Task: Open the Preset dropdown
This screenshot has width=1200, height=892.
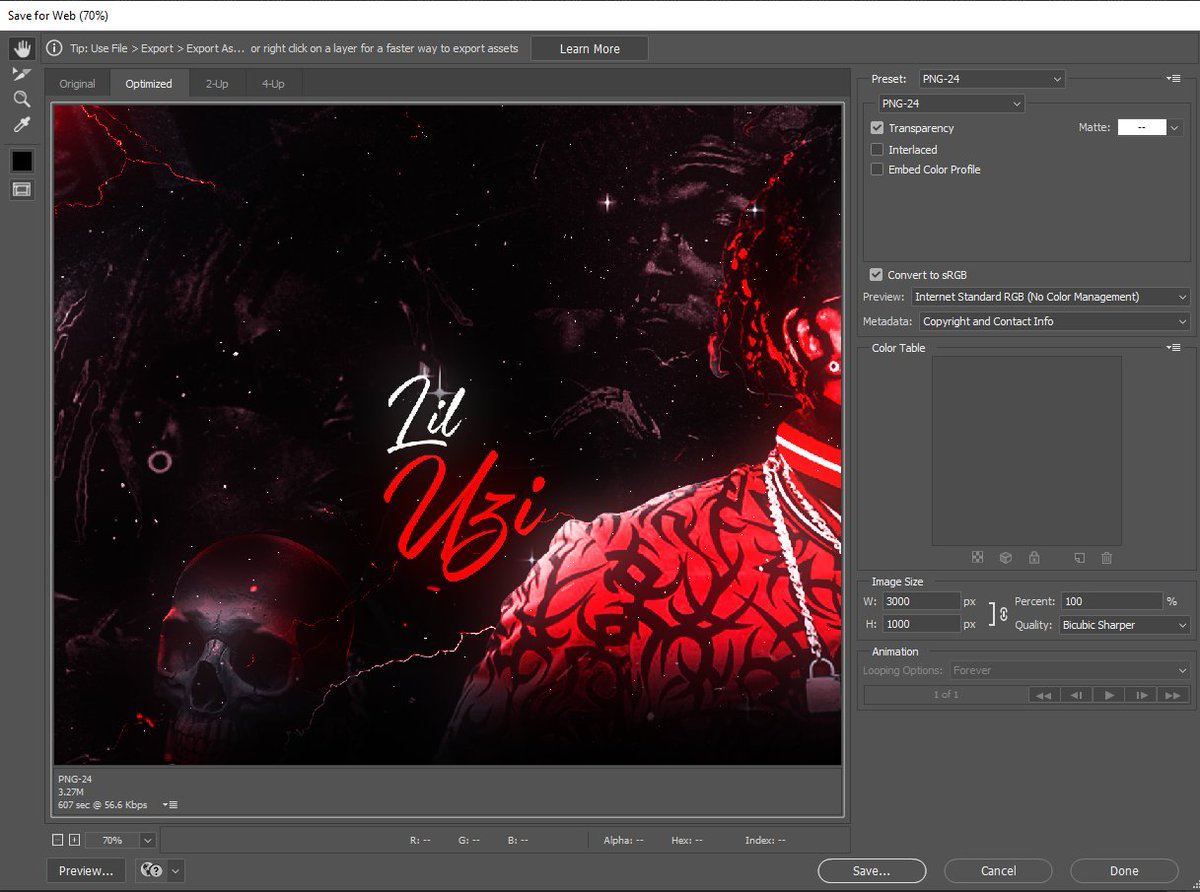Action: click(x=992, y=78)
